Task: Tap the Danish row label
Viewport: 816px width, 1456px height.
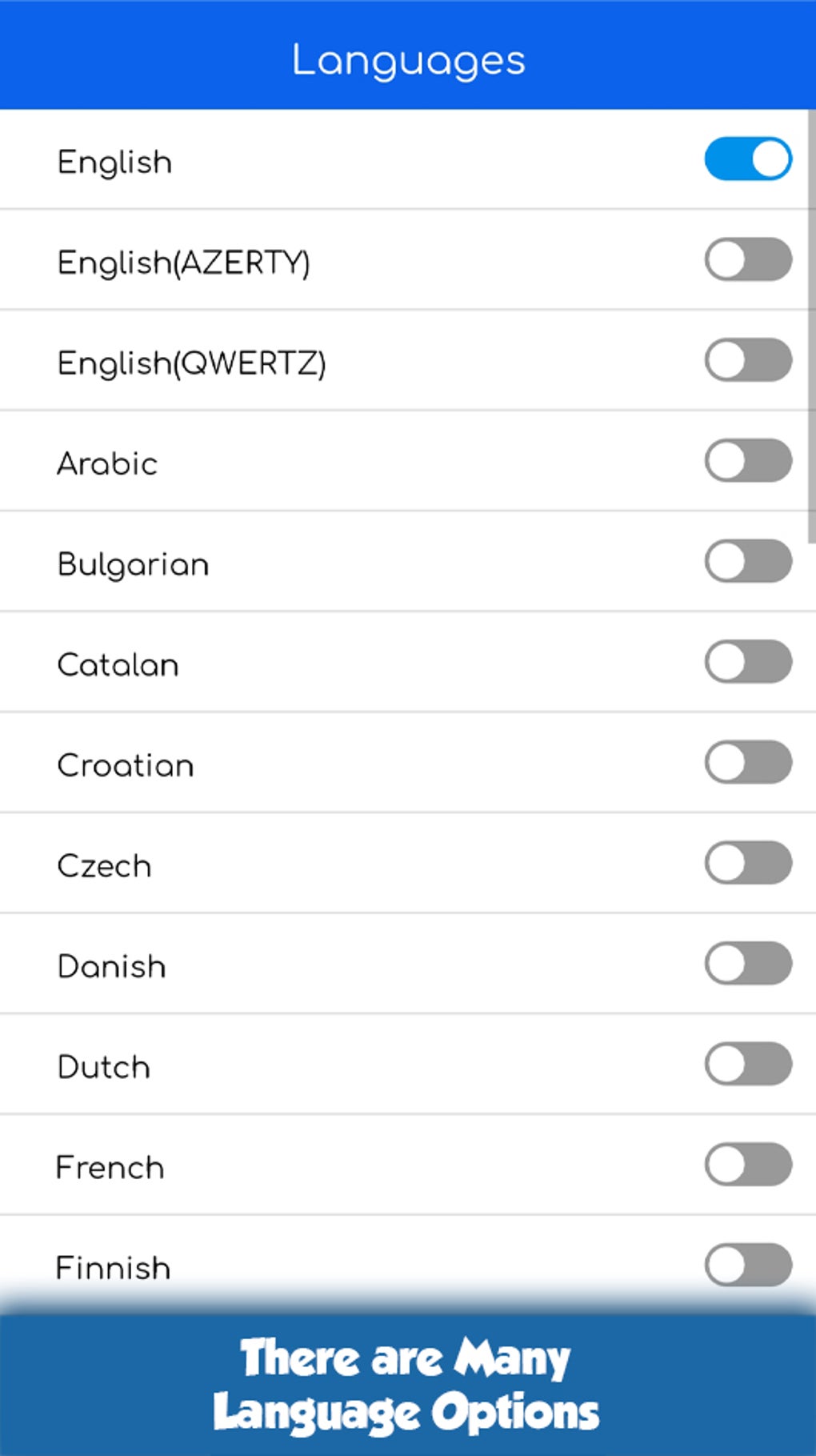Action: (111, 967)
